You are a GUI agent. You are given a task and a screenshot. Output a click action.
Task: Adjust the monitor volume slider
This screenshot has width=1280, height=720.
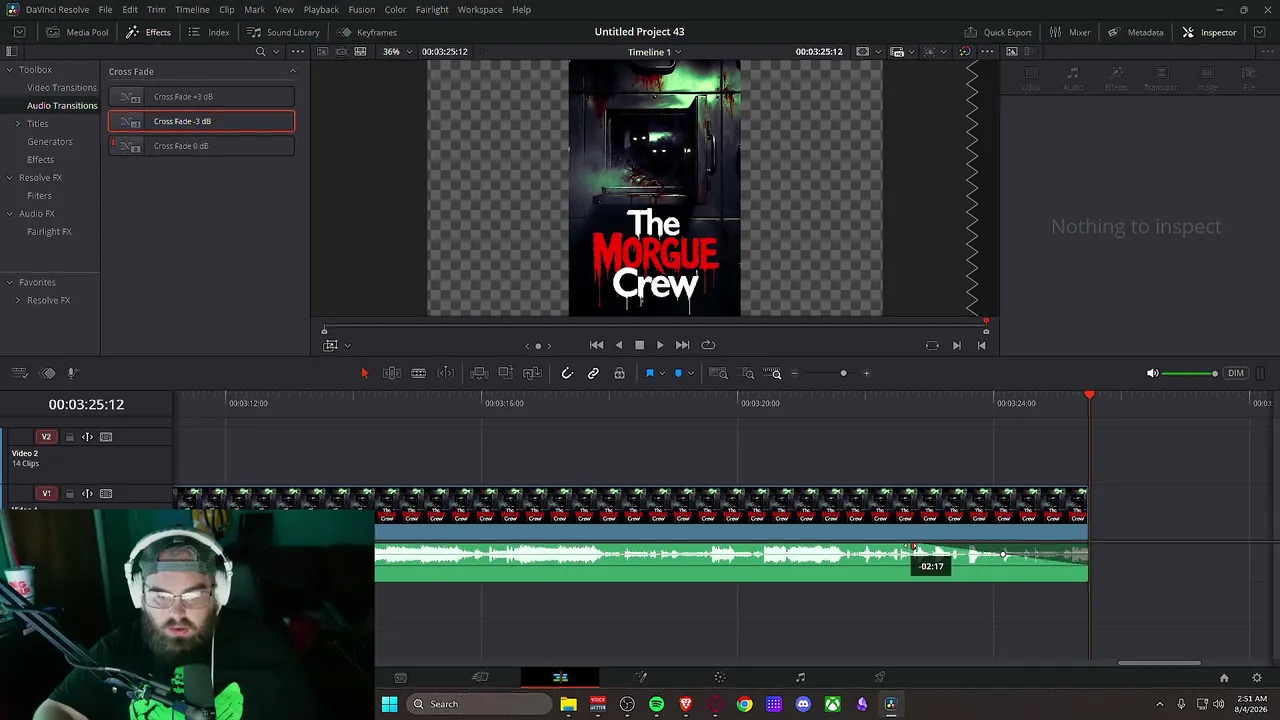pyautogui.click(x=1190, y=373)
